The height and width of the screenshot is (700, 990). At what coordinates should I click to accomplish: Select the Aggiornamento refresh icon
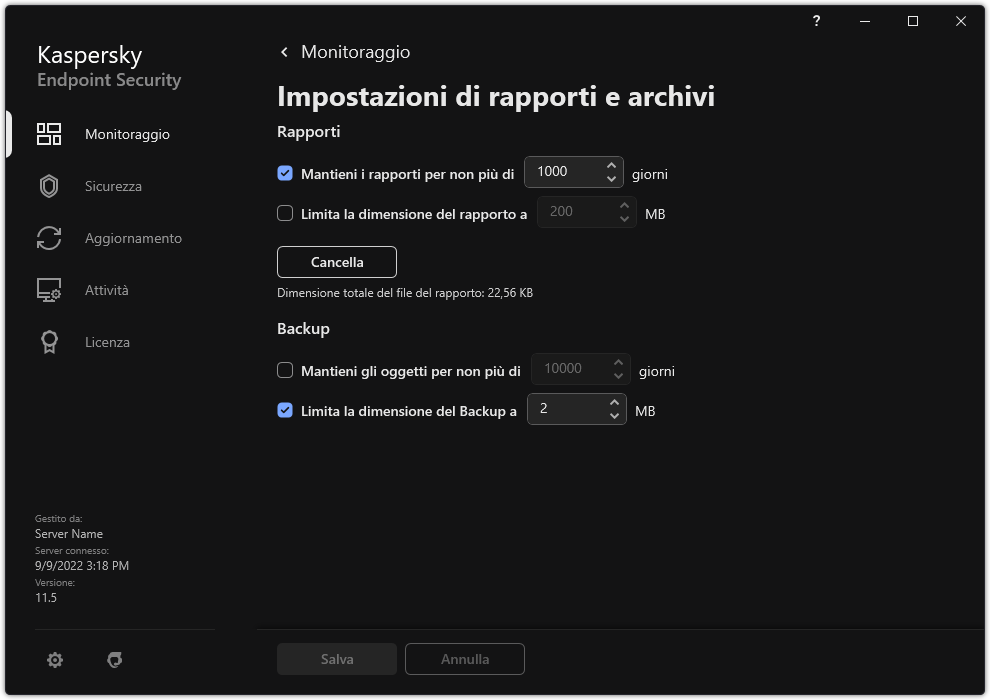point(48,238)
